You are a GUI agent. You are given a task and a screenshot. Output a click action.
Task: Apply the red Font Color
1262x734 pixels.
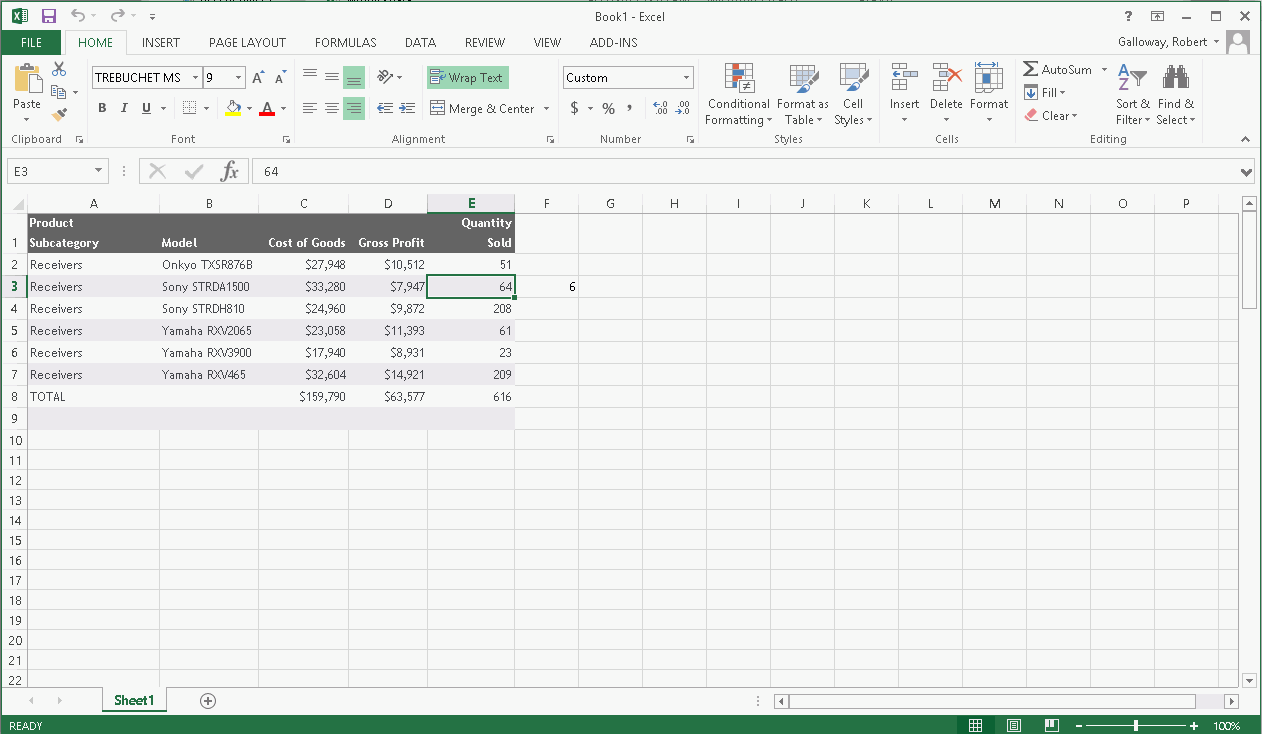pos(267,108)
